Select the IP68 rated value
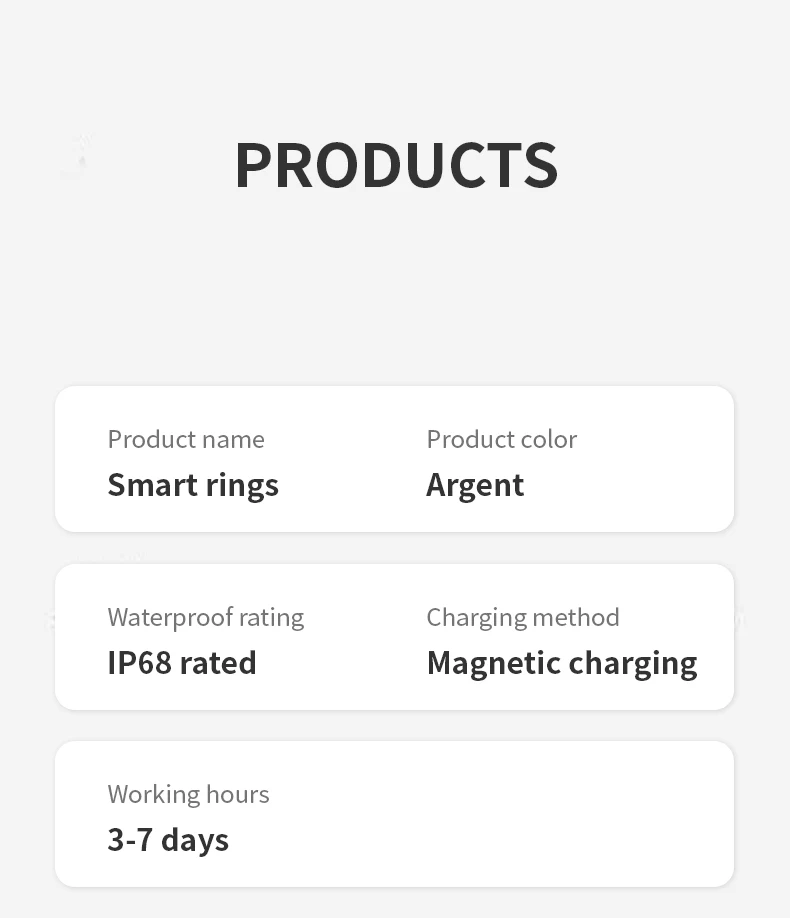Viewport: 790px width, 918px height. pos(182,663)
